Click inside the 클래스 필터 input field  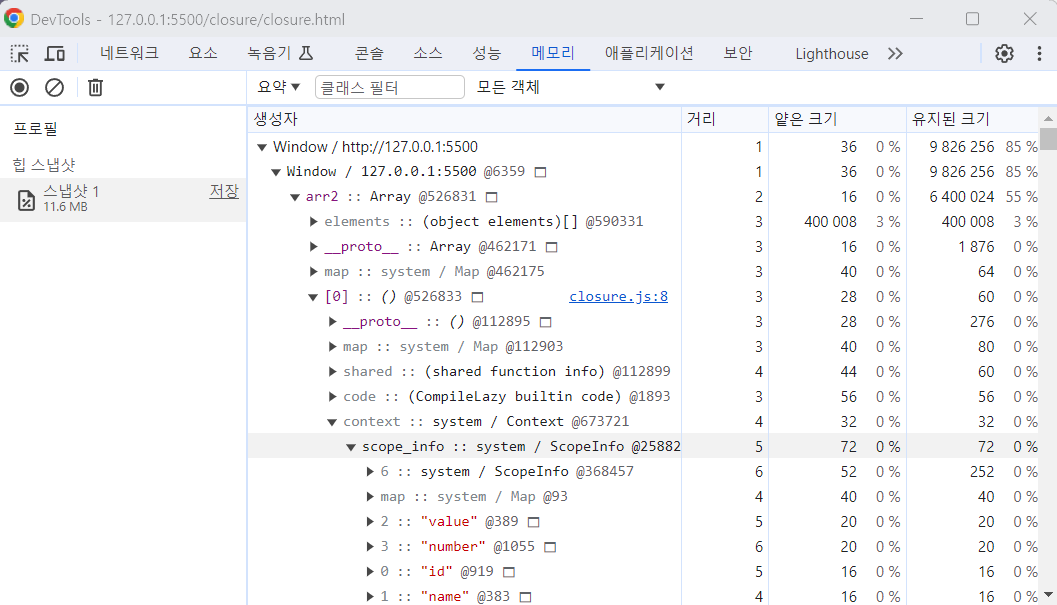pos(389,87)
